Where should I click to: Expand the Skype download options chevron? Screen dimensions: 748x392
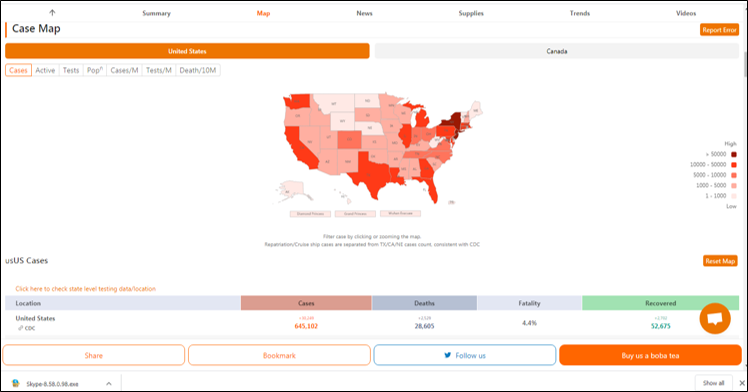tap(109, 383)
